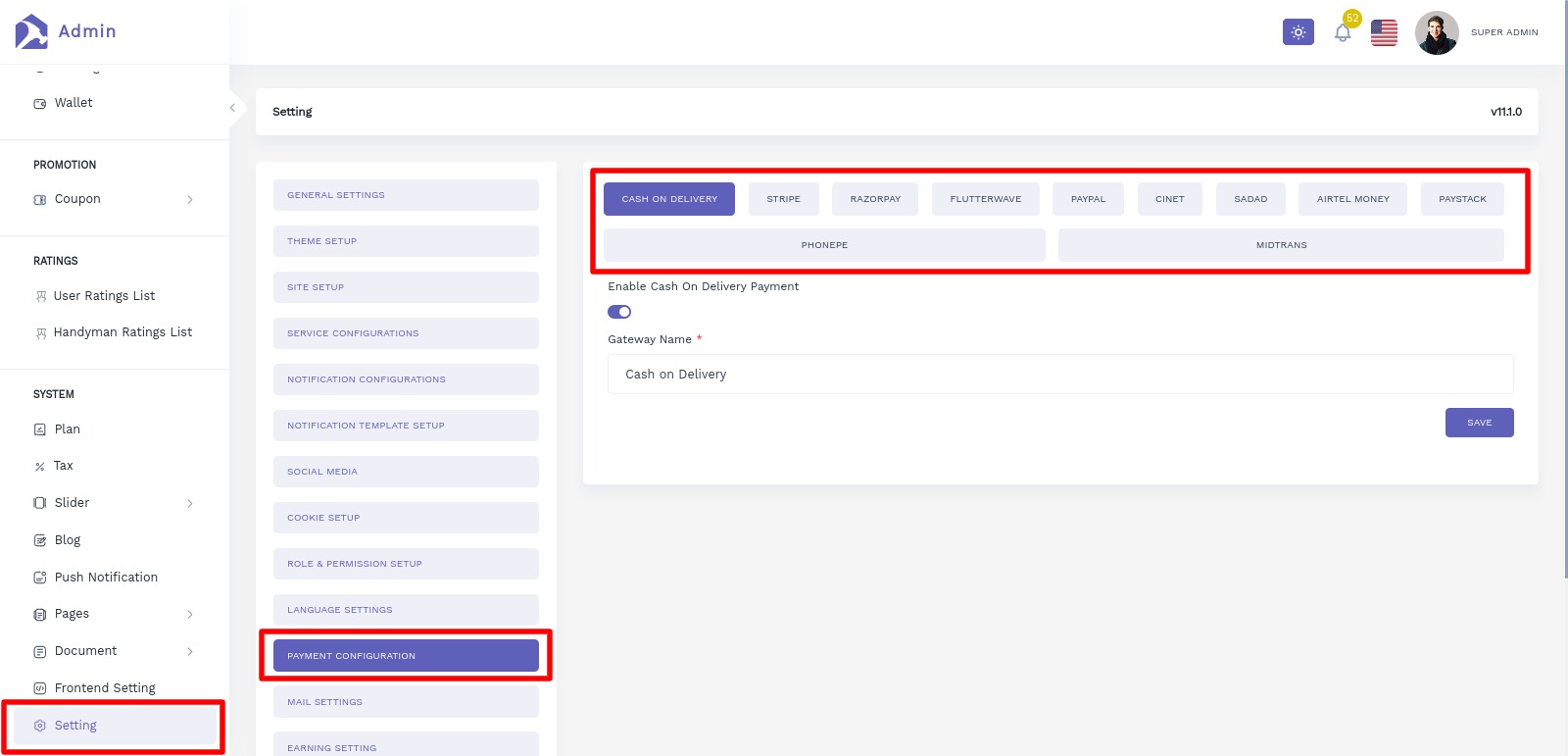Open Earning Setting

(406, 744)
